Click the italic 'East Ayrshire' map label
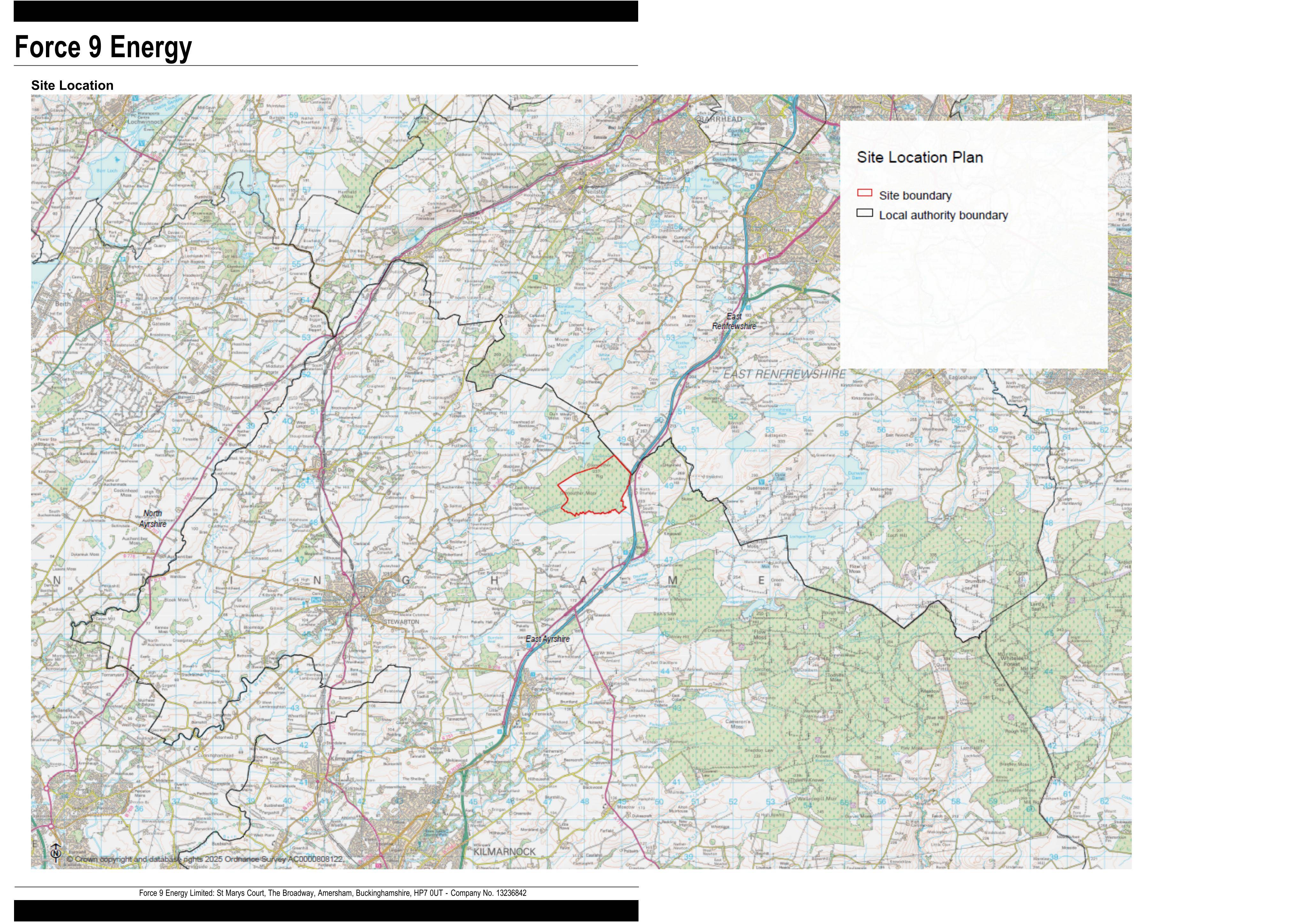 [547, 639]
